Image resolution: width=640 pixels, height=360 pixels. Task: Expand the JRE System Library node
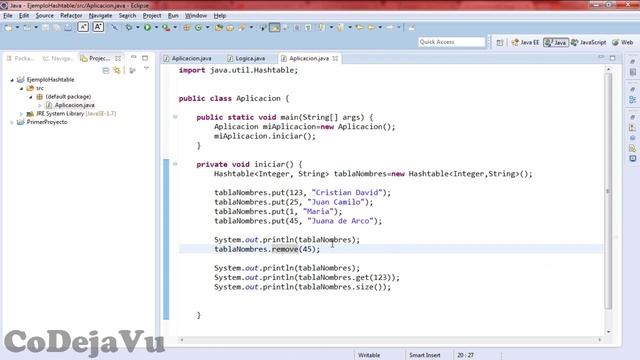tap(21, 114)
